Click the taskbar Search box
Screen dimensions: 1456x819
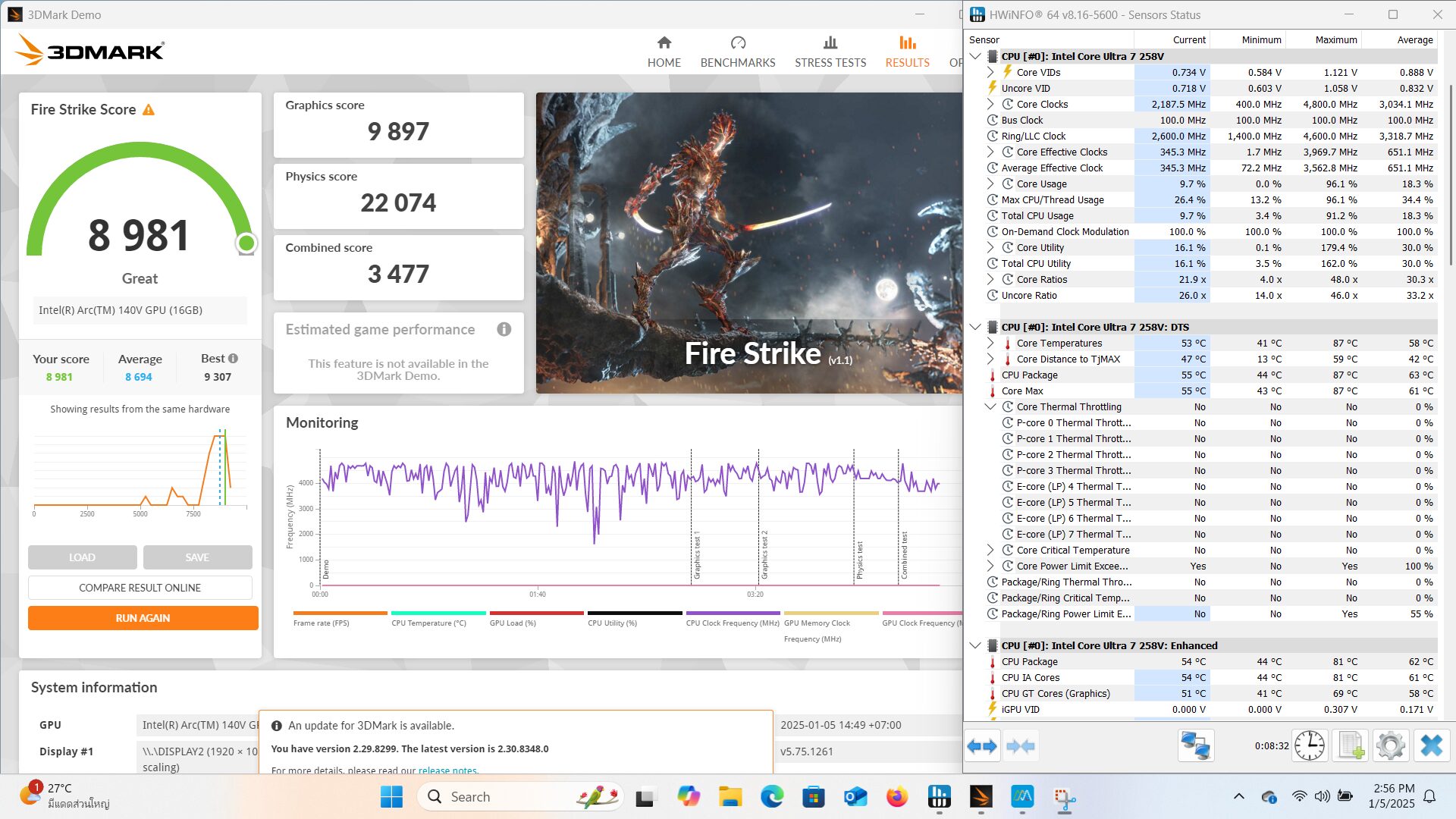coord(520,797)
